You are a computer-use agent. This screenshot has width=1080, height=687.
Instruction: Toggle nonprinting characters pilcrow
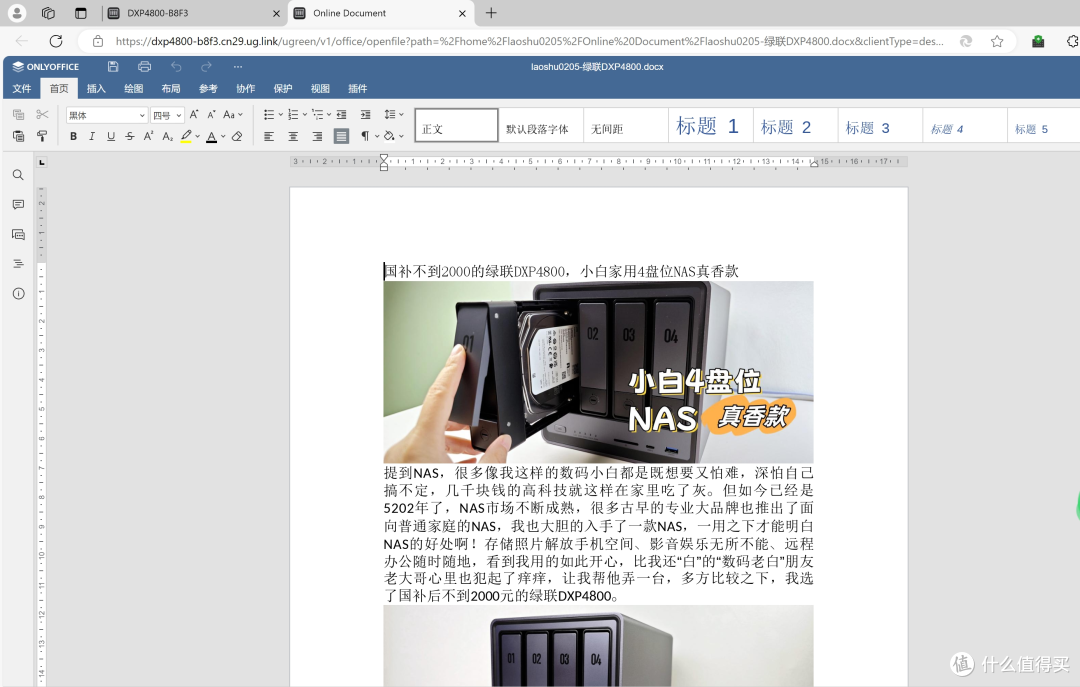365,136
